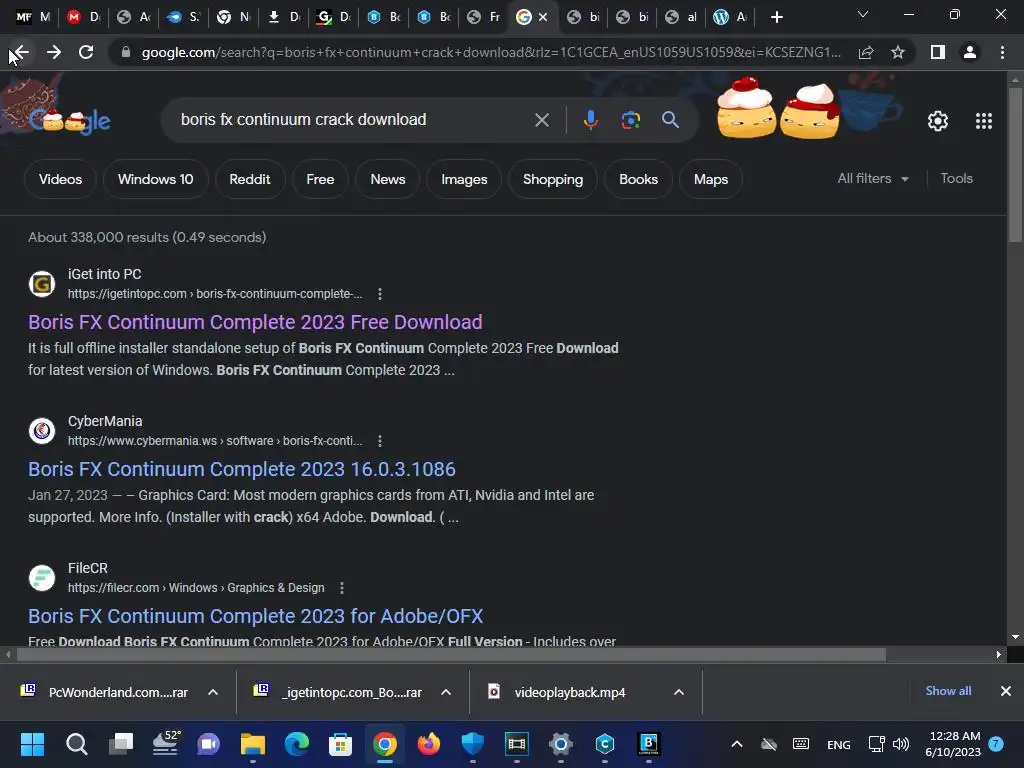
Task: Launch File Explorer from the taskbar
Action: (253, 744)
